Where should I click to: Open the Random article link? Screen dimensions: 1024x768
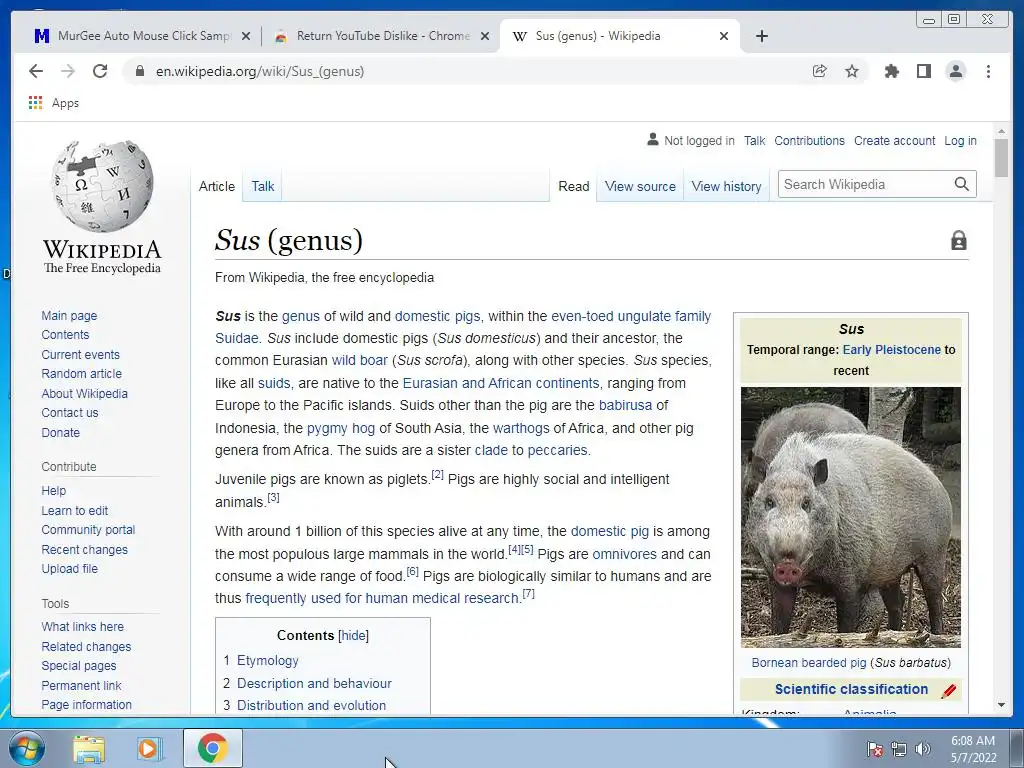(x=82, y=374)
